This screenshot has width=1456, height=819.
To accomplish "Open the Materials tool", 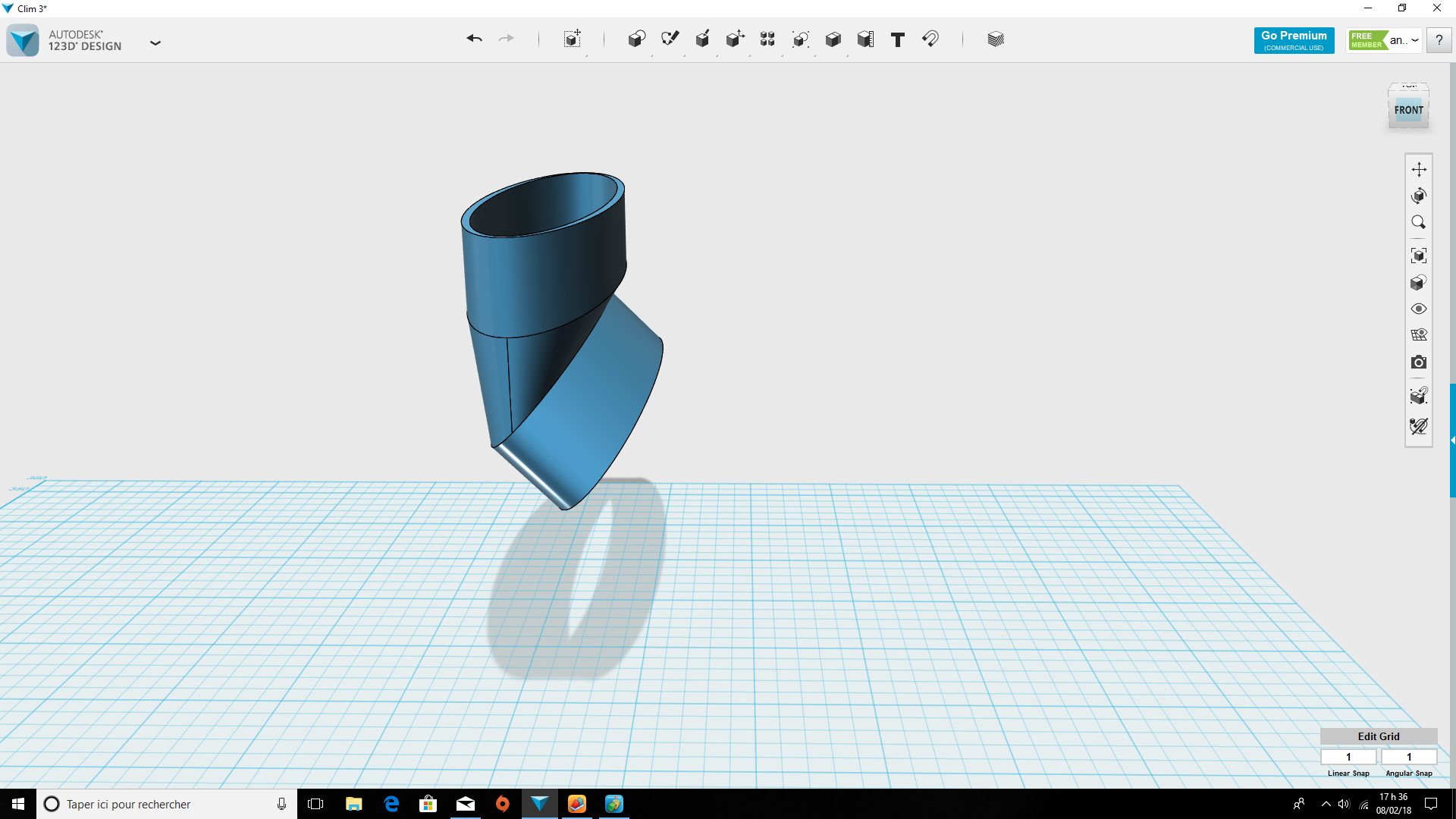I will point(996,39).
